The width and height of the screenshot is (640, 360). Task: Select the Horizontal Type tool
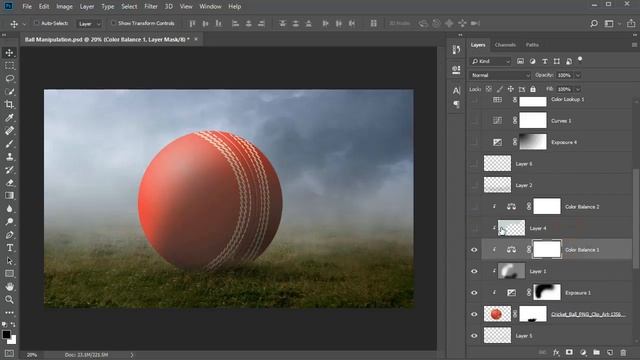pos(9,248)
